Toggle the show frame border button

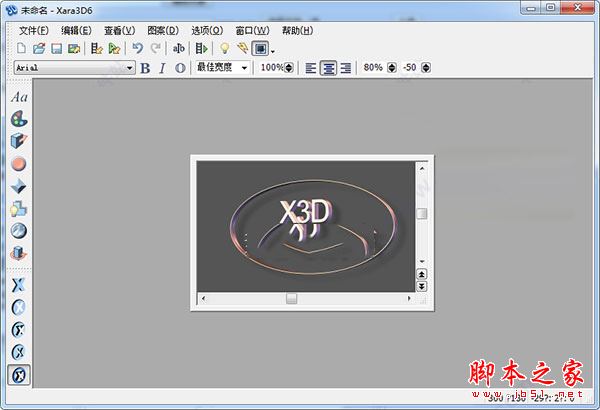261,49
